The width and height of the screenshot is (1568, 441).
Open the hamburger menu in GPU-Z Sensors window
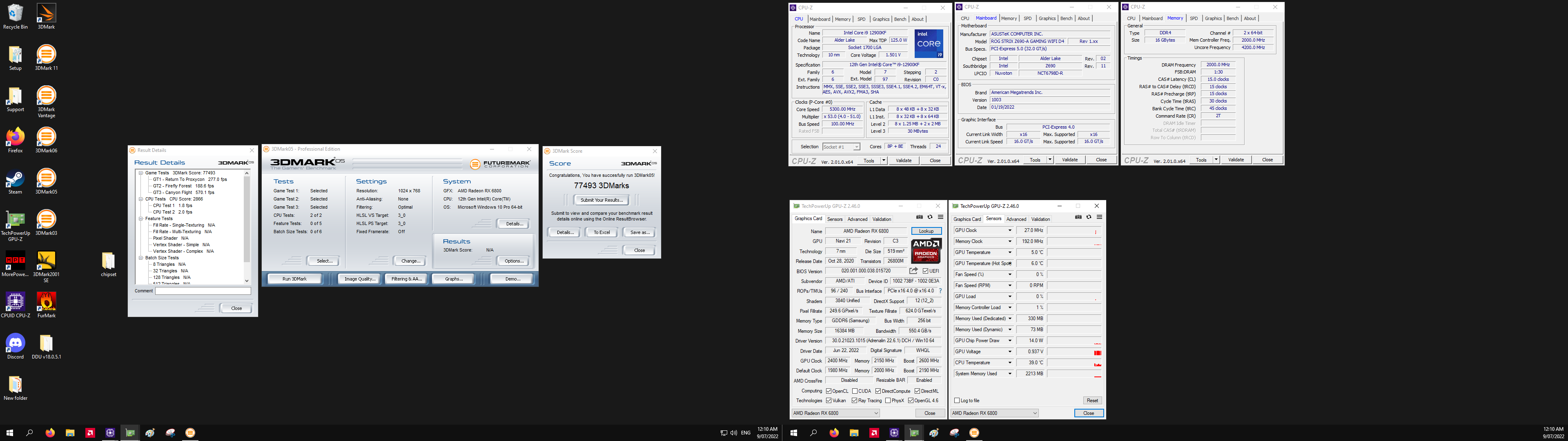(x=1099, y=218)
